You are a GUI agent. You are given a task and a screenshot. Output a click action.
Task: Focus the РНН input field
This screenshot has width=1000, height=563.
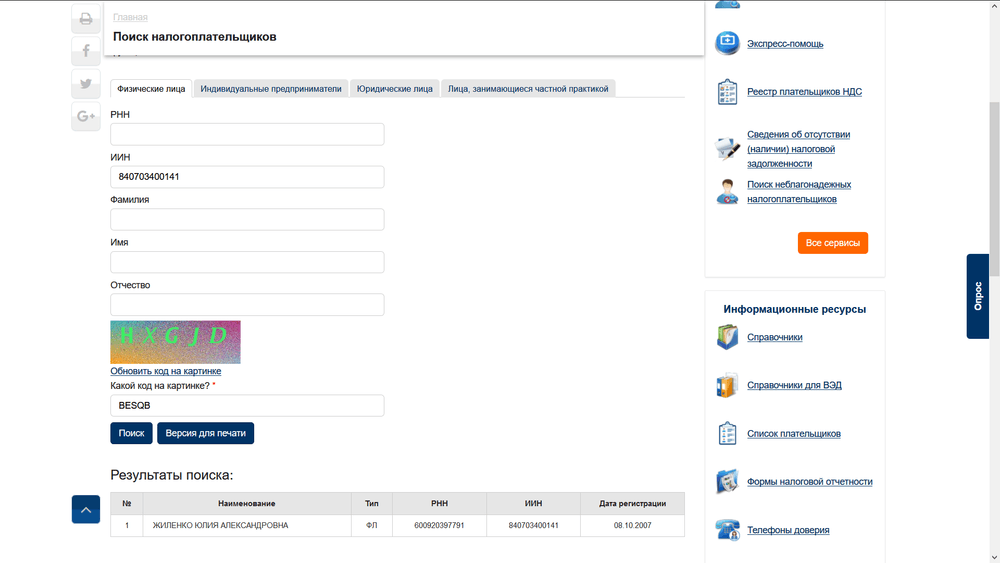click(x=247, y=135)
